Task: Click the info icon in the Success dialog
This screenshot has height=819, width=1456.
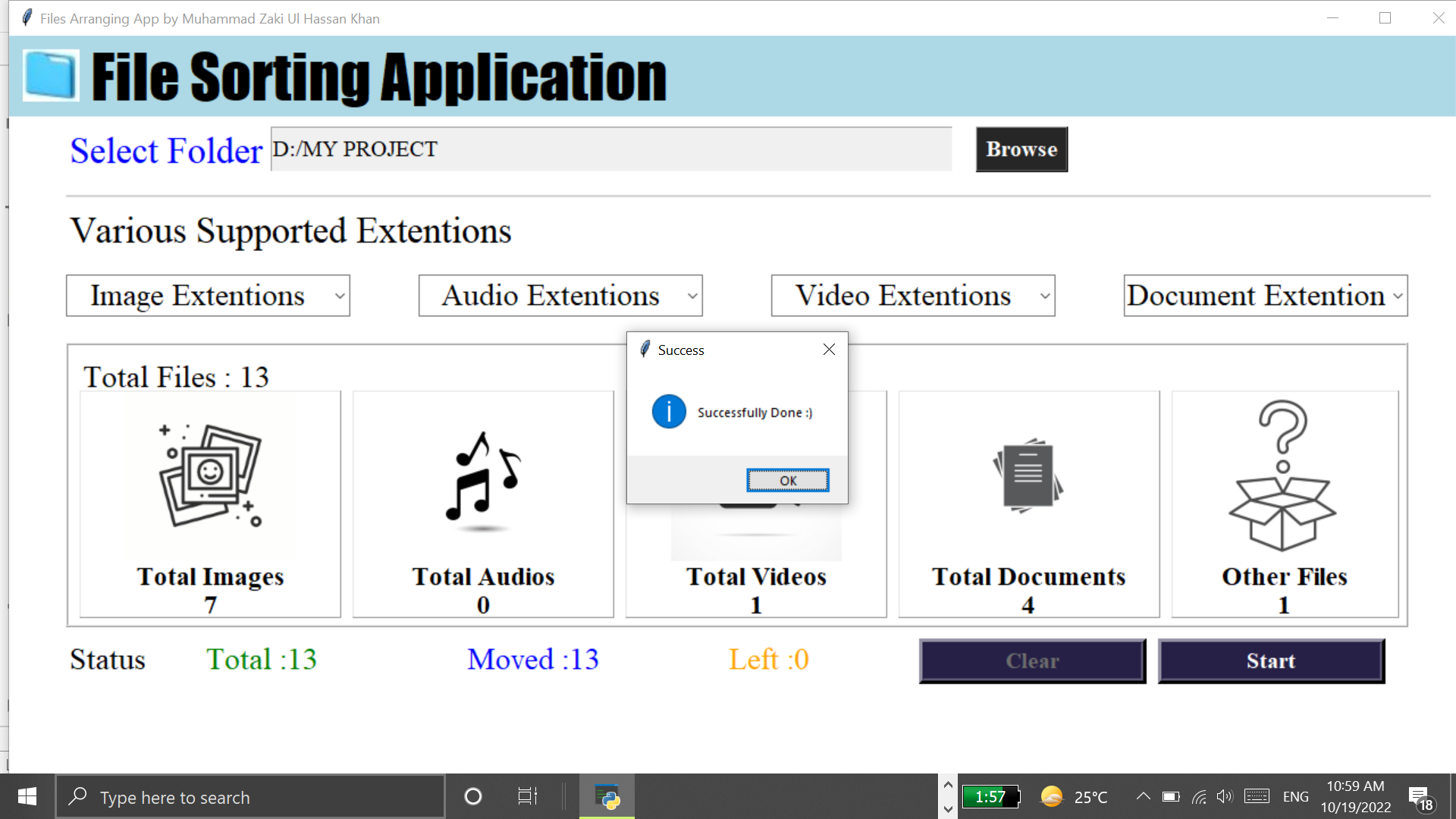Action: point(669,412)
